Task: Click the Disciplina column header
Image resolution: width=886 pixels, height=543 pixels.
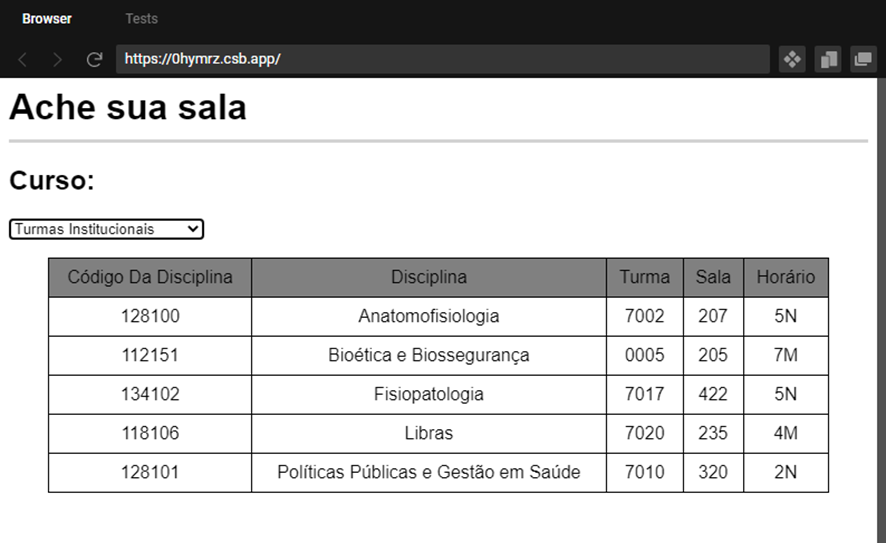Action: tap(429, 277)
